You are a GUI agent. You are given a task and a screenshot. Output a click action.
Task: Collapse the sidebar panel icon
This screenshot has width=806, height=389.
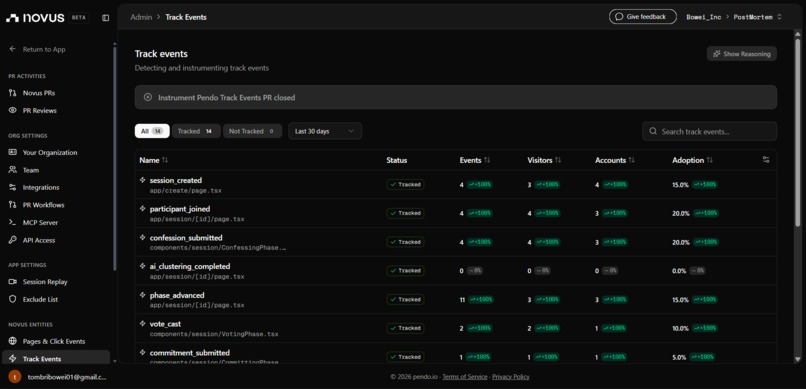pos(105,17)
